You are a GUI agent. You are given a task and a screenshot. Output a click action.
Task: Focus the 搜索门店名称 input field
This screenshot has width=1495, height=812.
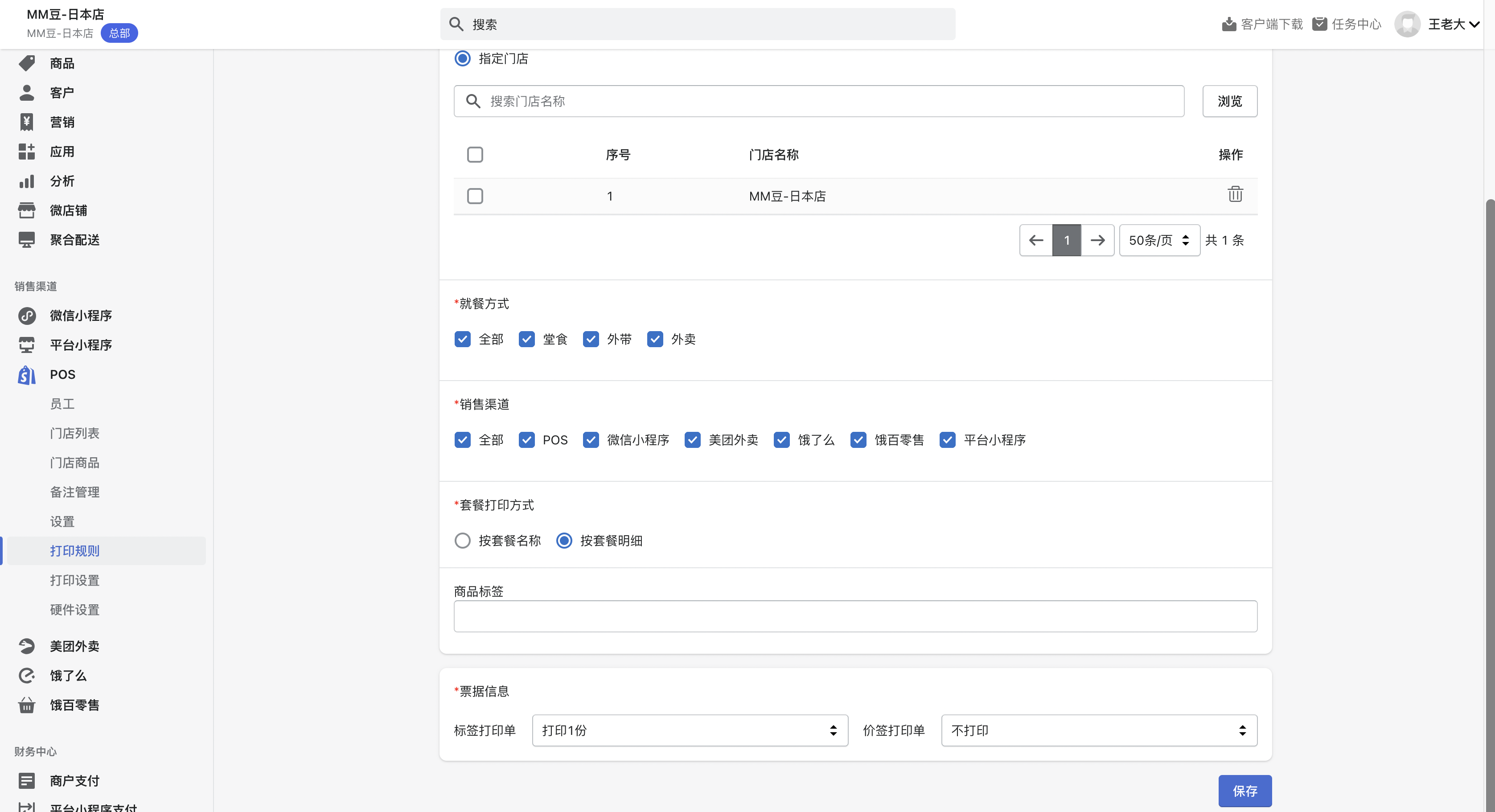pos(819,101)
